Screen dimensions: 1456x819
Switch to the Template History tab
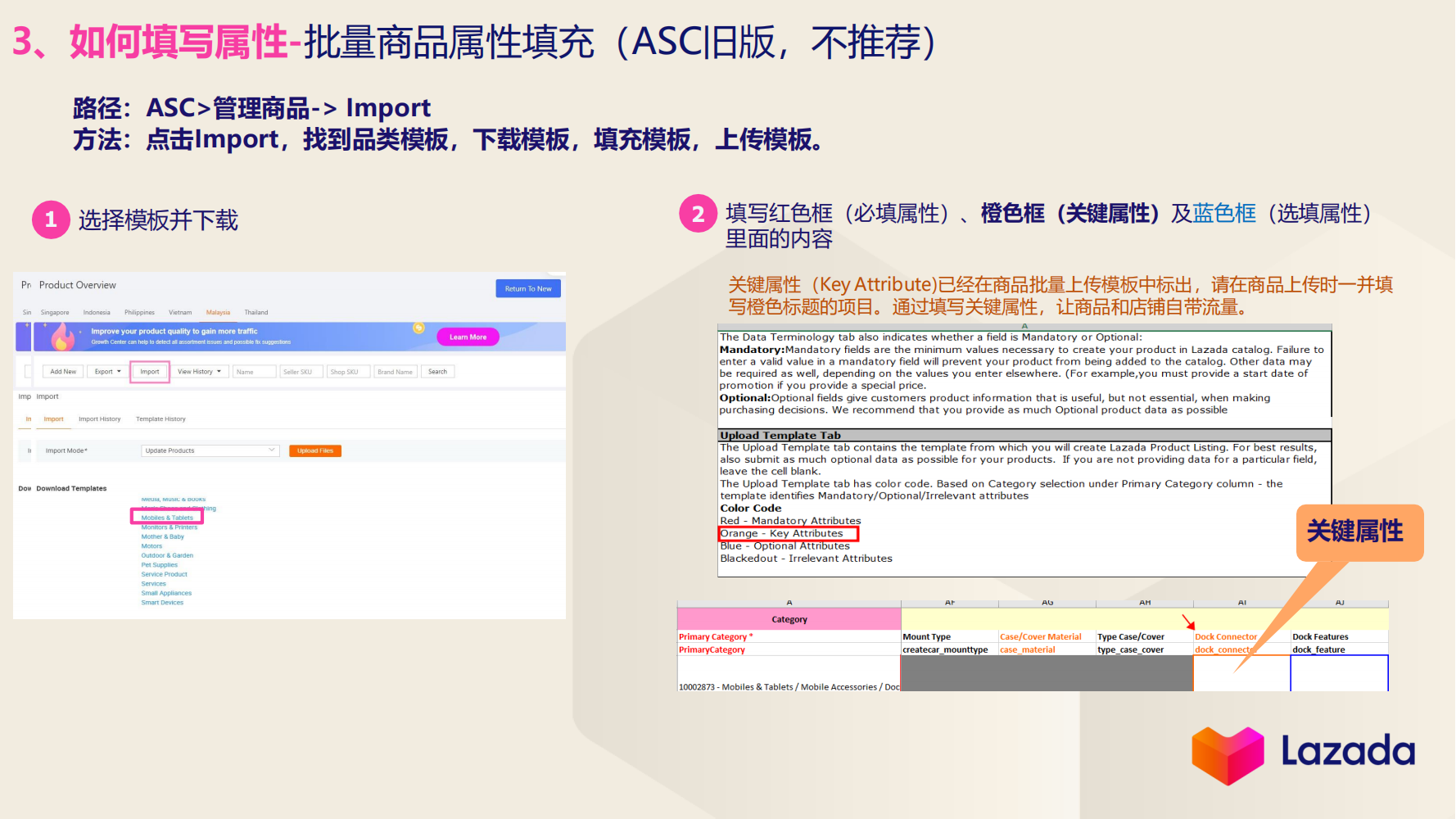coord(161,419)
